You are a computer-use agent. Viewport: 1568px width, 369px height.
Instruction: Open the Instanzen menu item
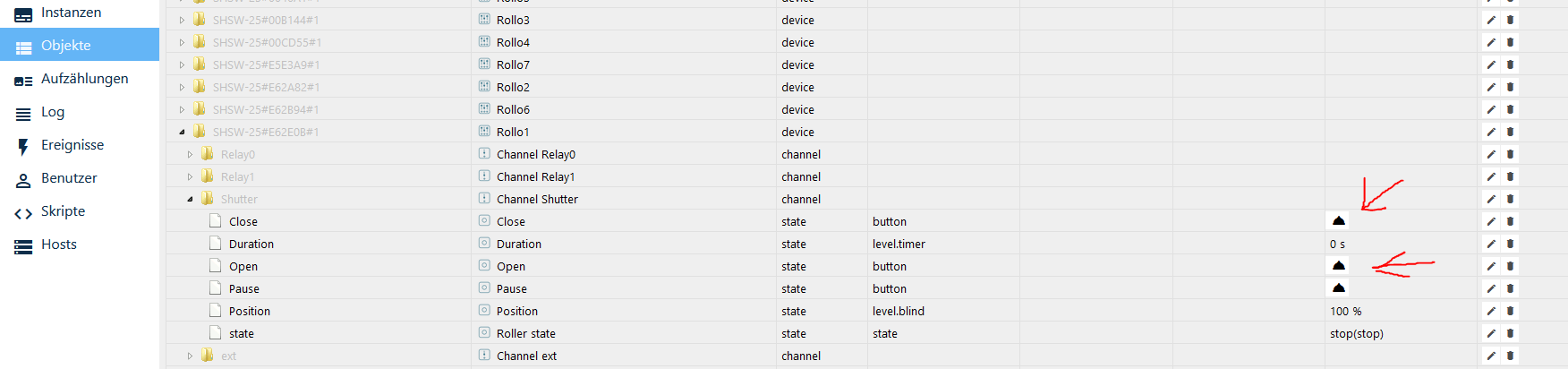(x=71, y=13)
